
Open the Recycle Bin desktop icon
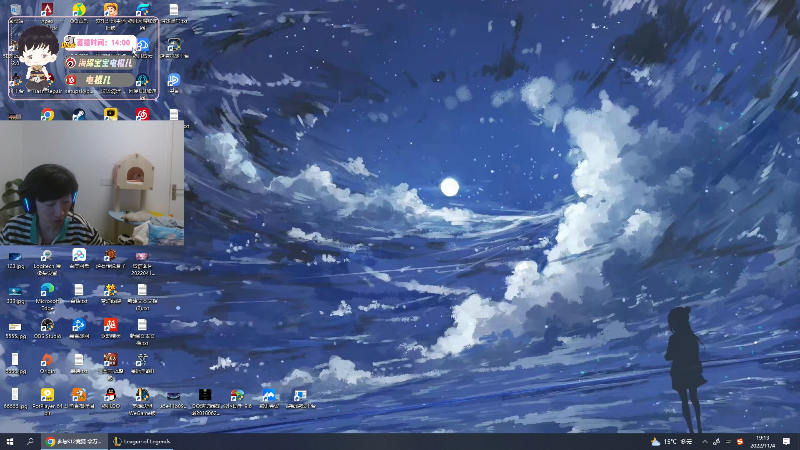click(x=15, y=10)
